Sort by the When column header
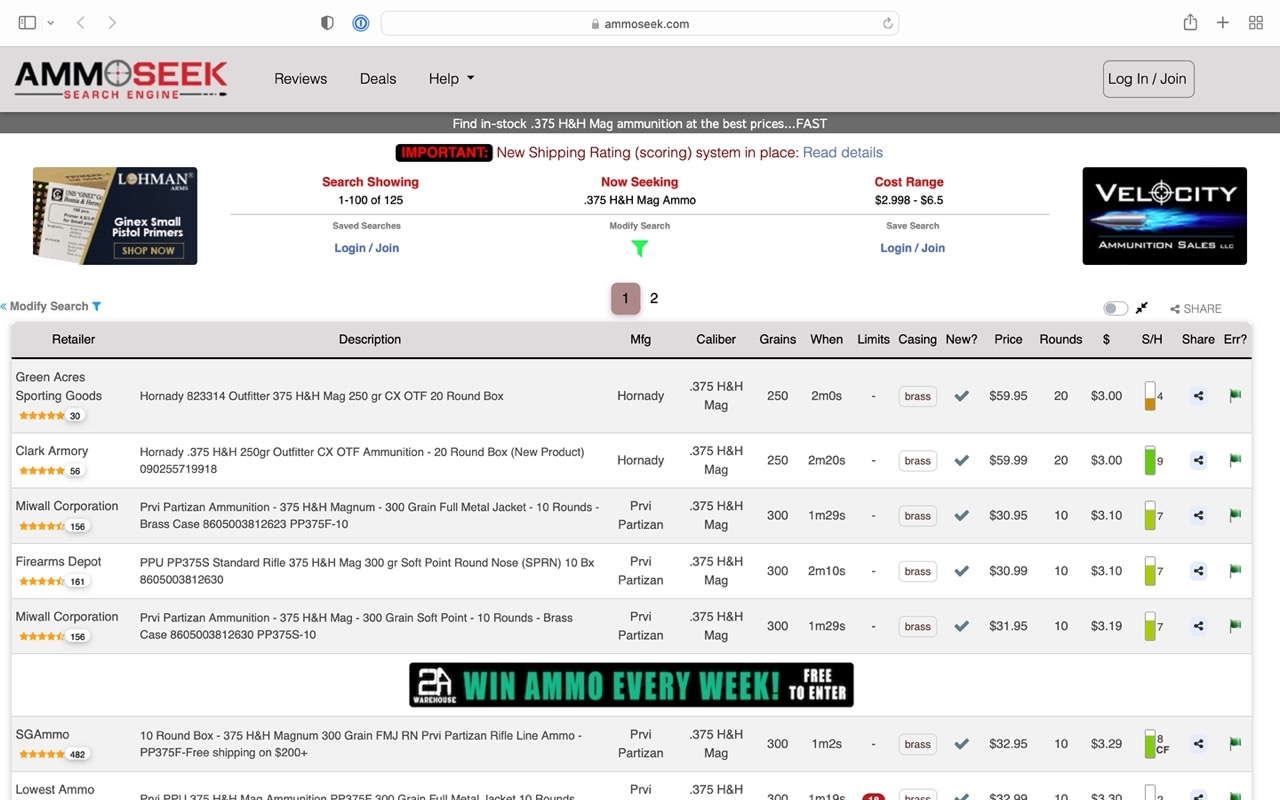This screenshot has height=800, width=1280. (x=826, y=339)
